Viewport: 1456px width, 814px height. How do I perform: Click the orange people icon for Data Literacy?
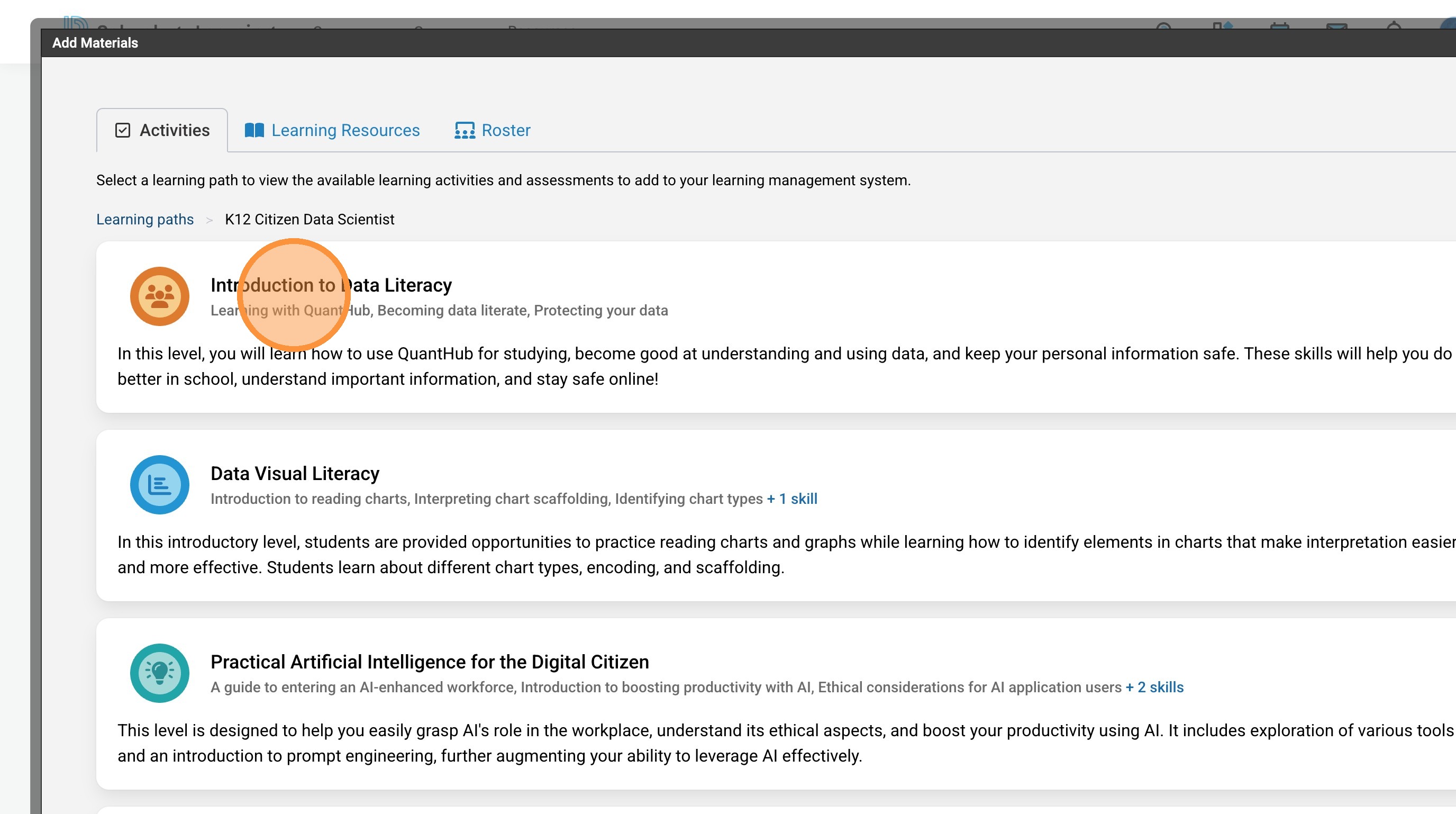coord(159,296)
